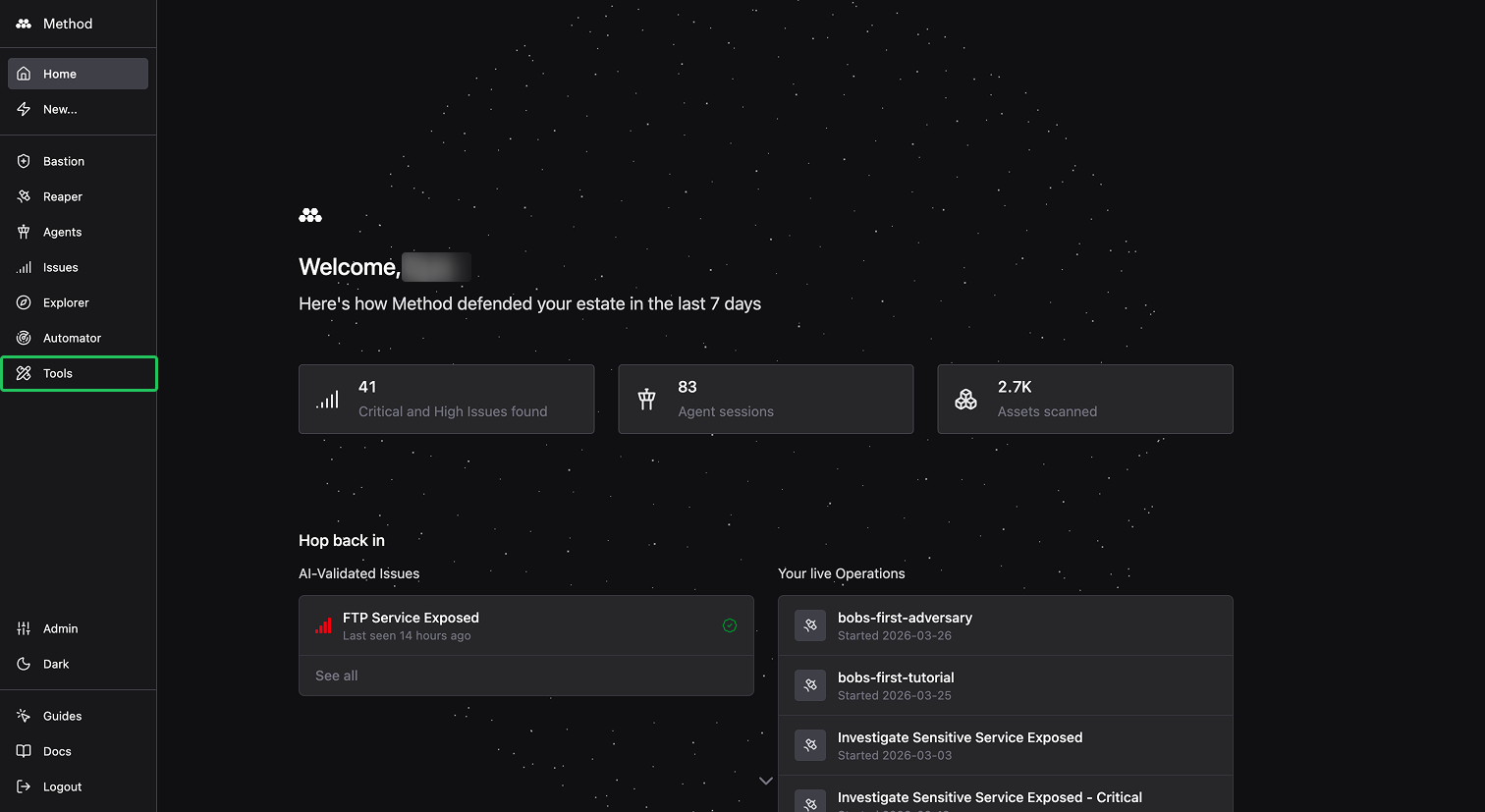Log out of Method
Screen dimensions: 1485x812
tap(60, 786)
